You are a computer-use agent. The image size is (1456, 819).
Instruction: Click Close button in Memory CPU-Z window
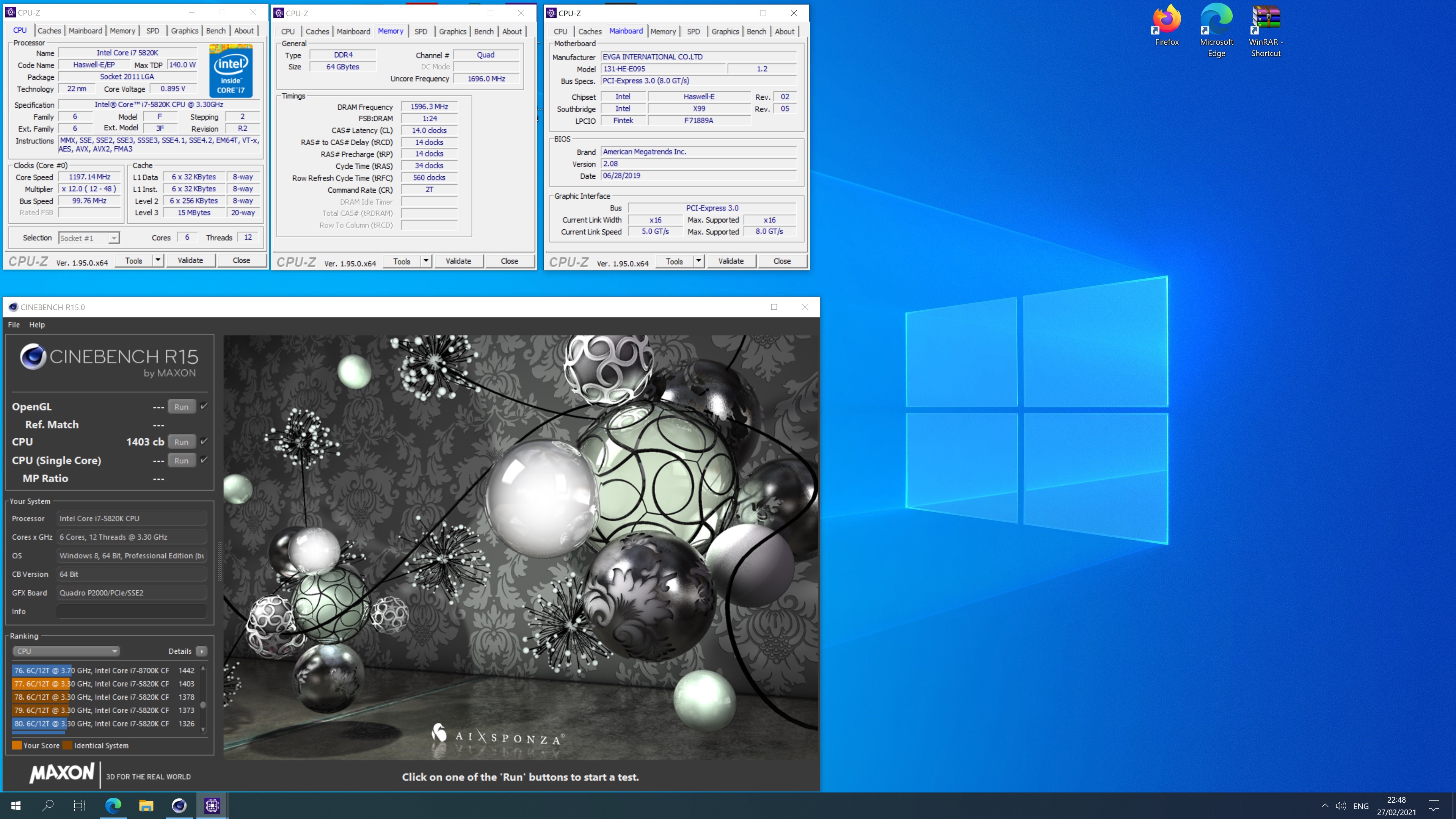[509, 260]
